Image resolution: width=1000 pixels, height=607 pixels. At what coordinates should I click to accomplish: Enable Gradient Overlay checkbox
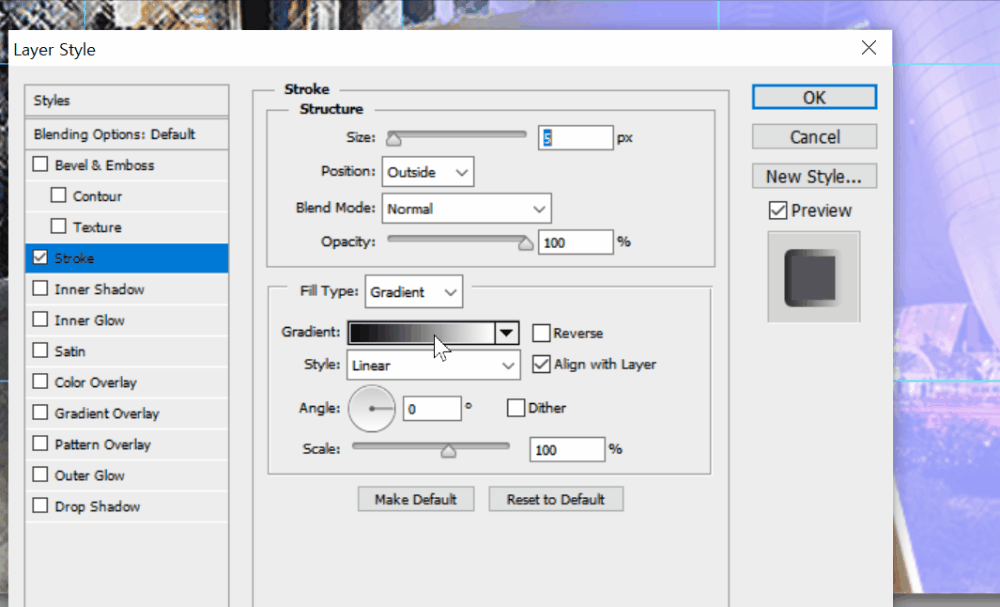click(40, 413)
